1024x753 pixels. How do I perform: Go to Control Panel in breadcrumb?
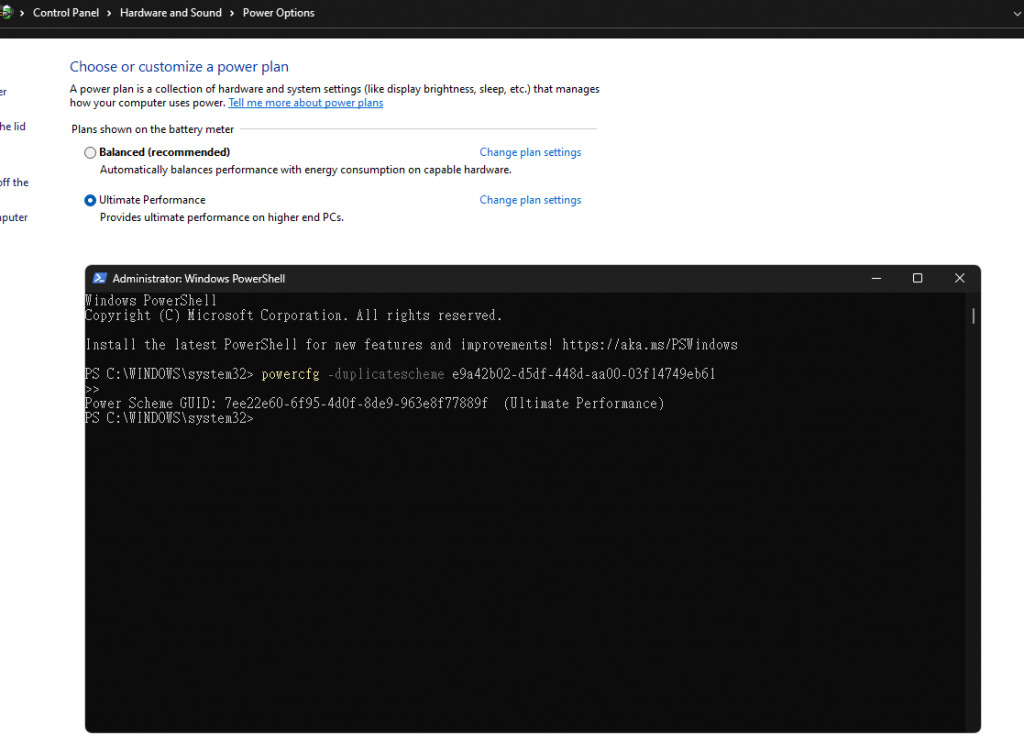coord(66,12)
